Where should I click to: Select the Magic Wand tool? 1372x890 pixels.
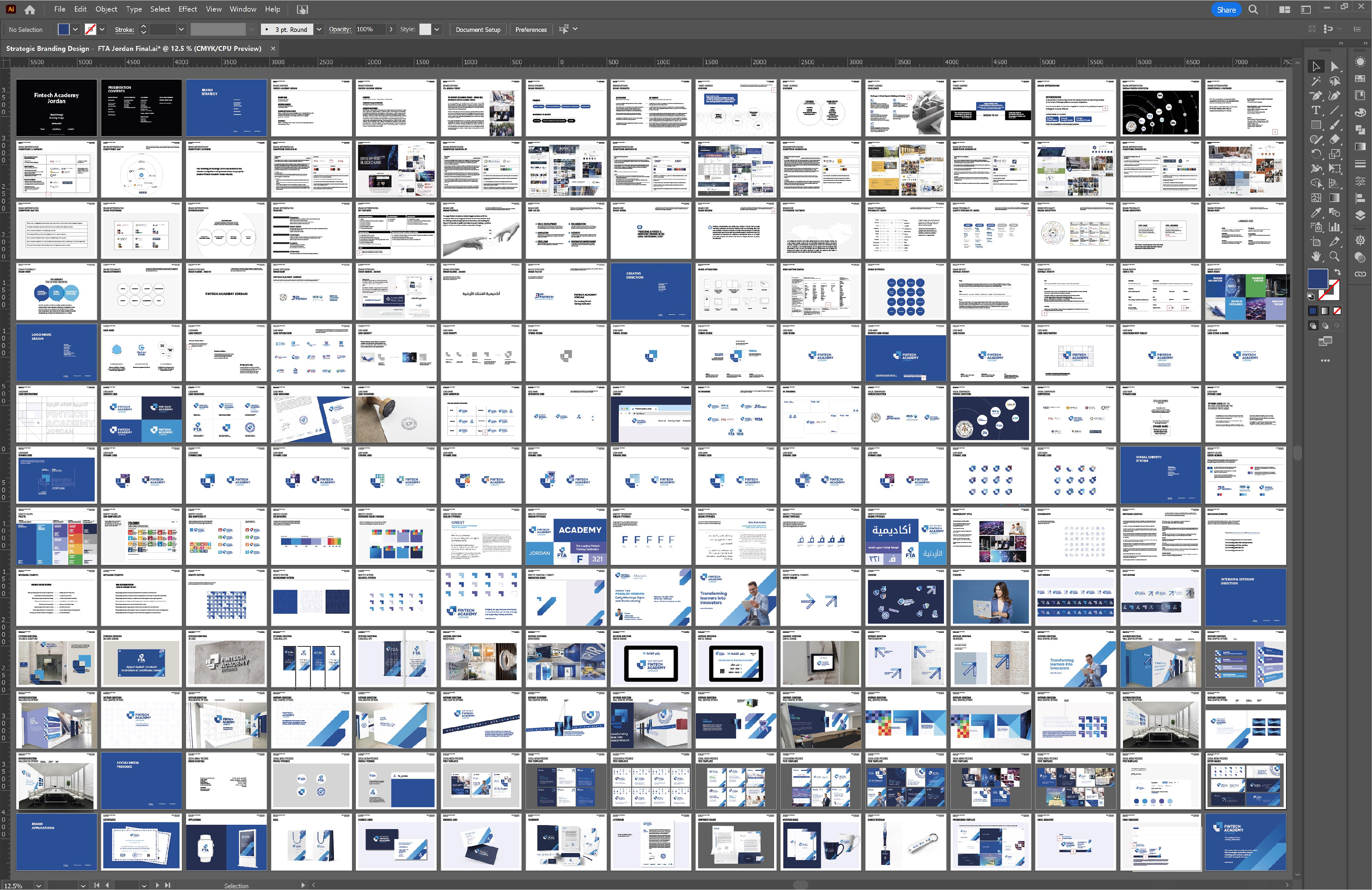coord(1316,81)
